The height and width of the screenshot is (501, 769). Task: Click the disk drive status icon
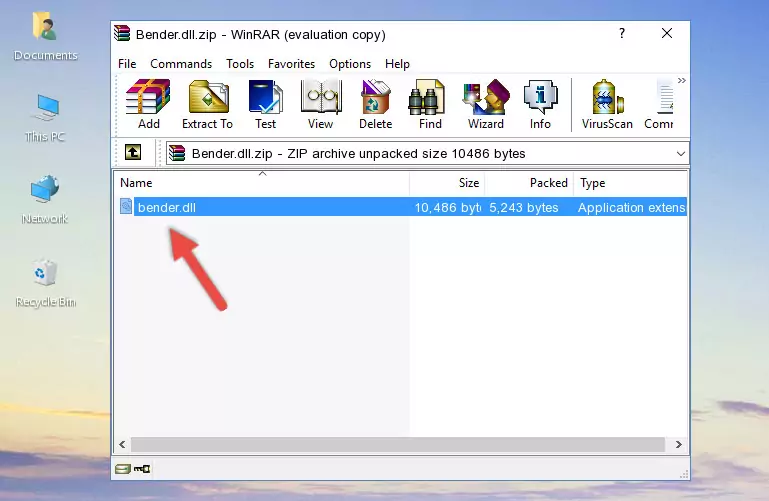(123, 469)
